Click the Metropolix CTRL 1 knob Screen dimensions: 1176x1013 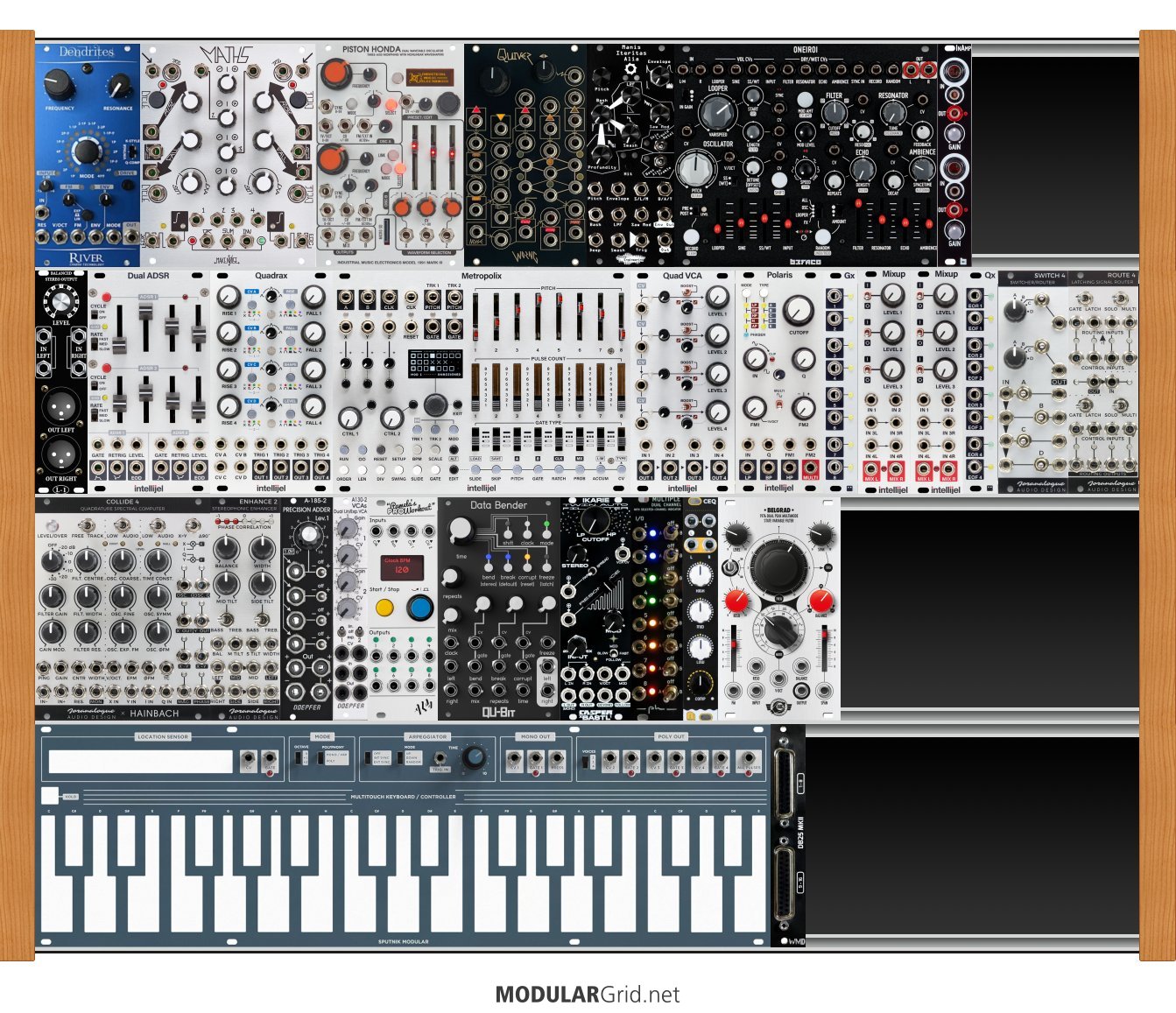tap(350, 418)
